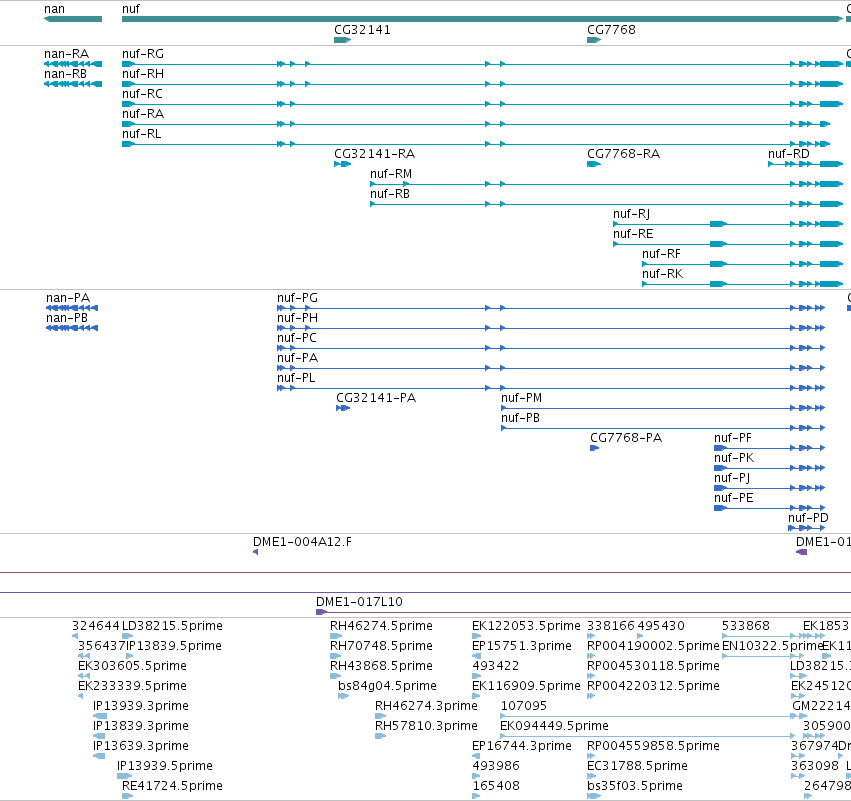Viewport: 851px width, 801px height.
Task: Select protein isoform nuf-PH
Action: click(297, 319)
